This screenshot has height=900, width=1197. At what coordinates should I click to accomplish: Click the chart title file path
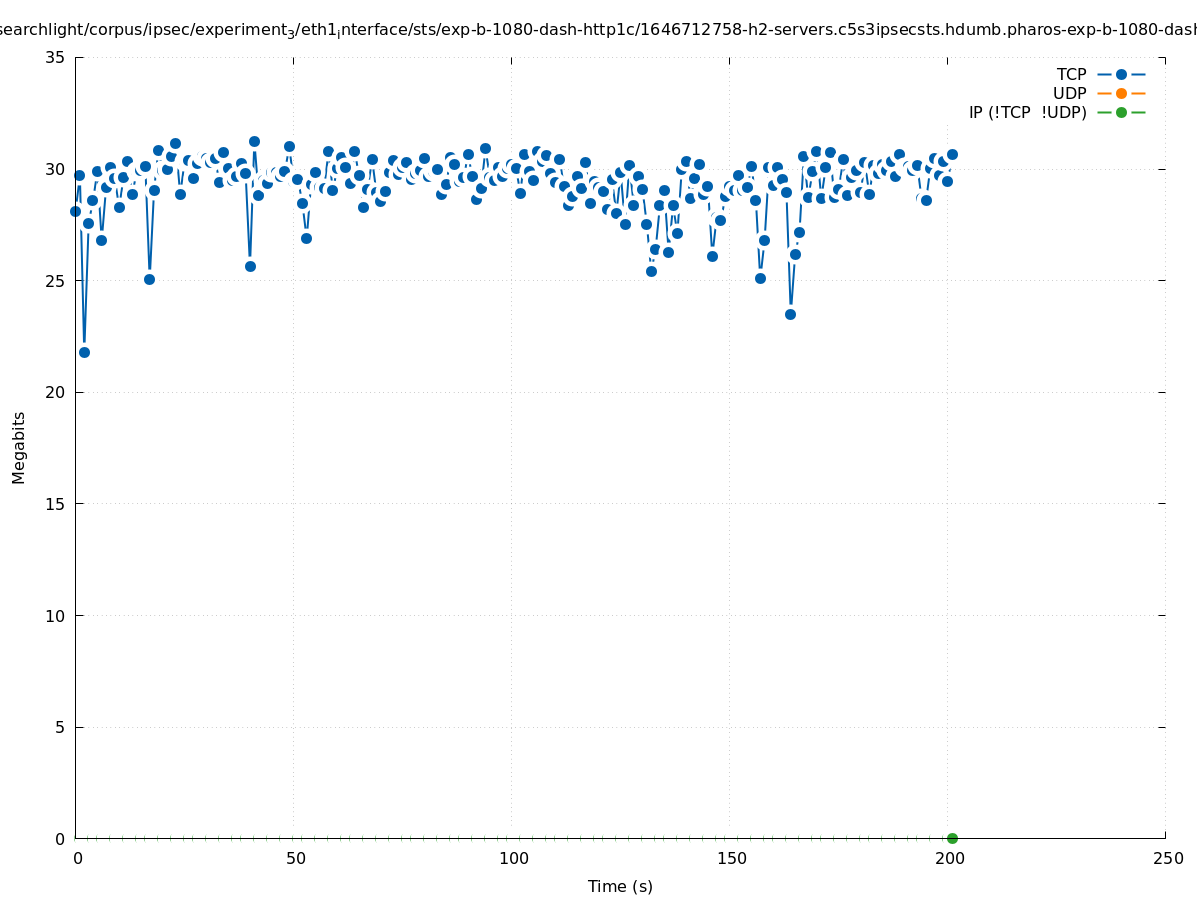[598, 30]
